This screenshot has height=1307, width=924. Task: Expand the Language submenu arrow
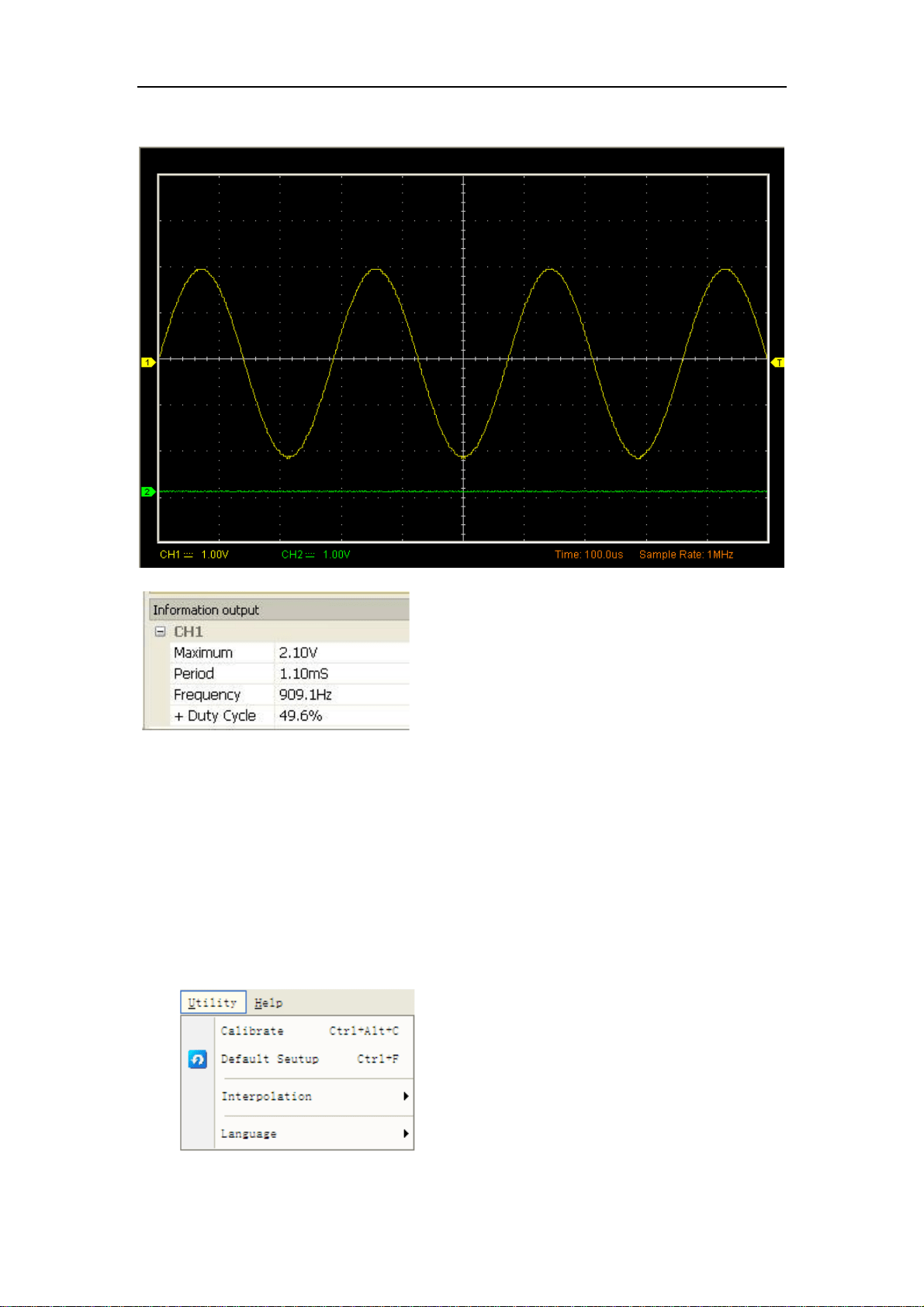[406, 1133]
